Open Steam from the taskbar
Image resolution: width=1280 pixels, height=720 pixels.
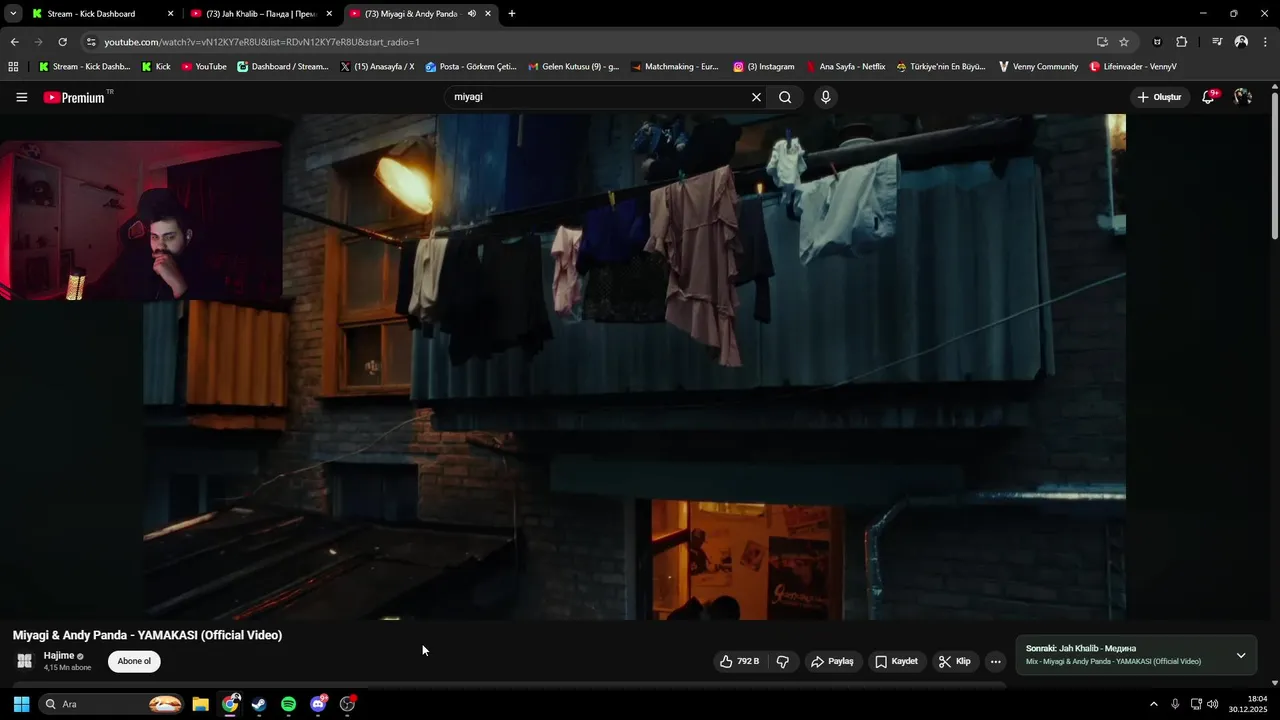pyautogui.click(x=259, y=704)
